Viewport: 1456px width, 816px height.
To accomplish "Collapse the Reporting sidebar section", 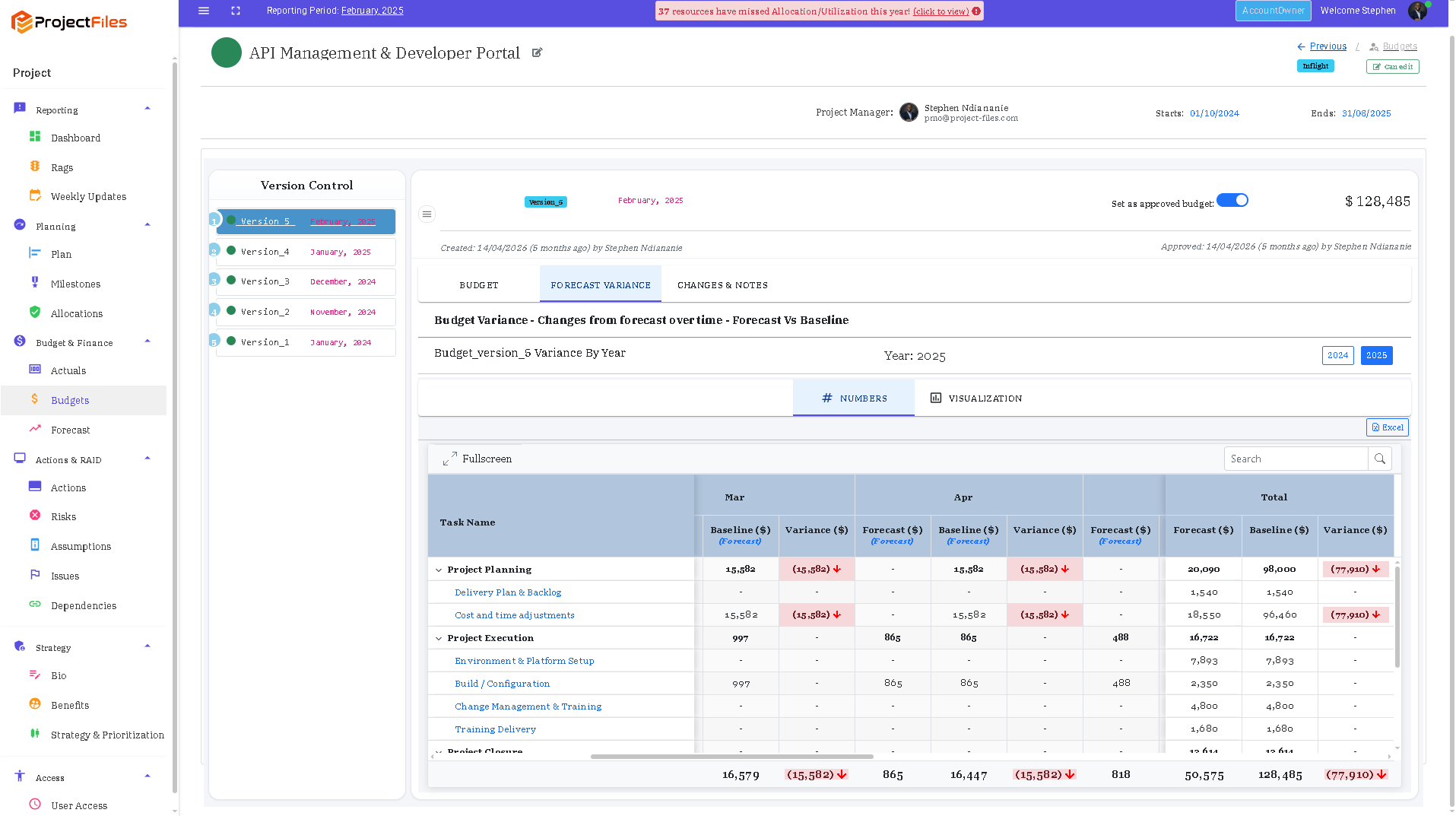I will [148, 109].
